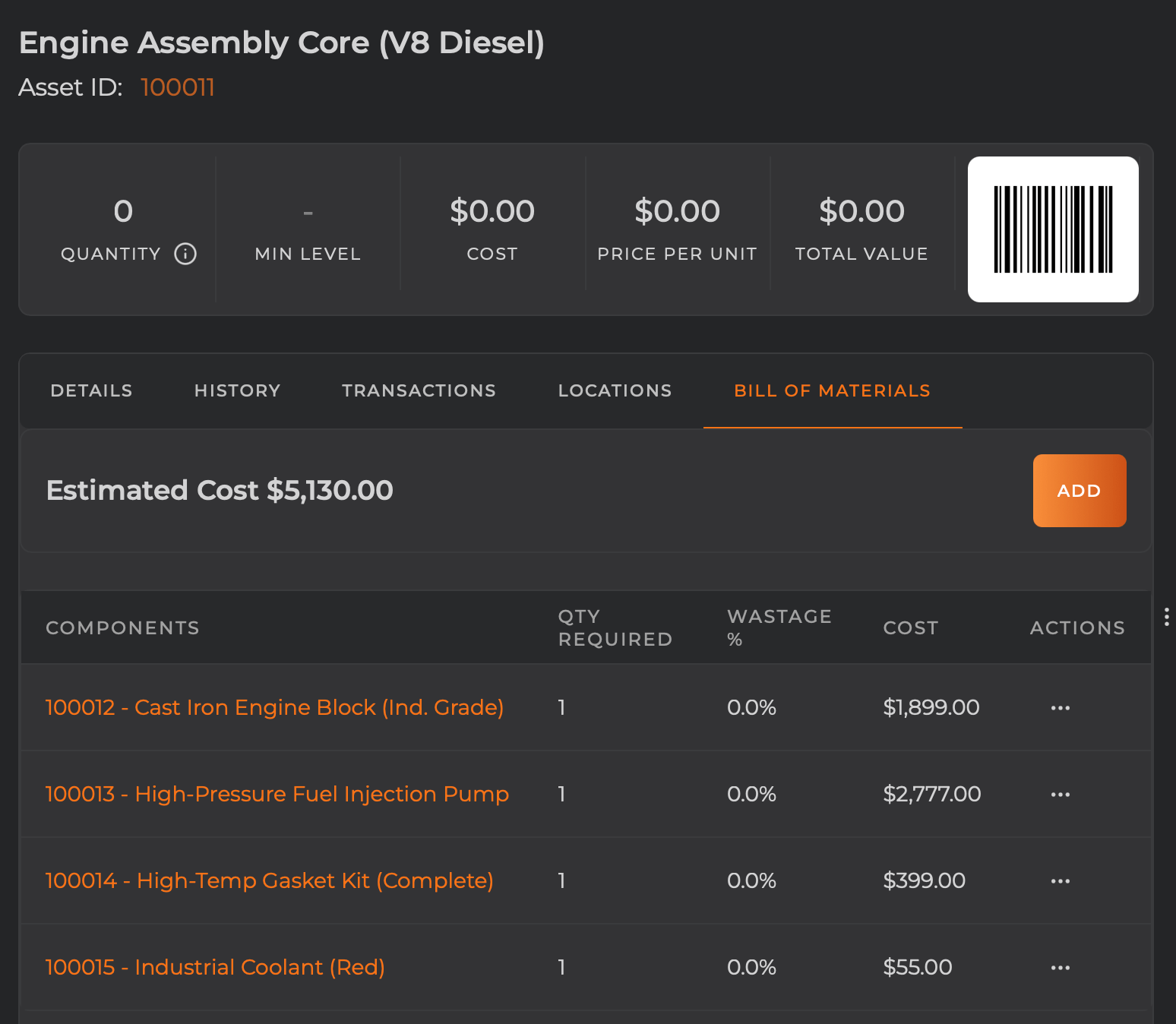Open actions menu for High-Temp Gasket Kit
This screenshot has height=1024, width=1176.
coord(1060,880)
